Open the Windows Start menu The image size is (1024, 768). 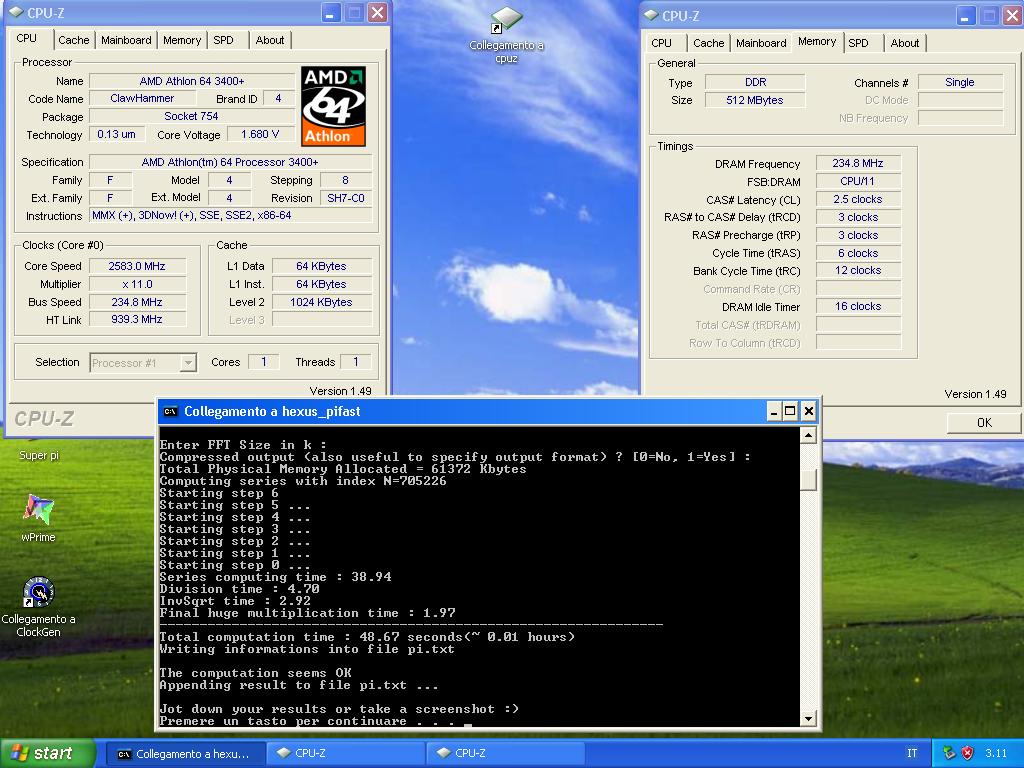(x=48, y=753)
